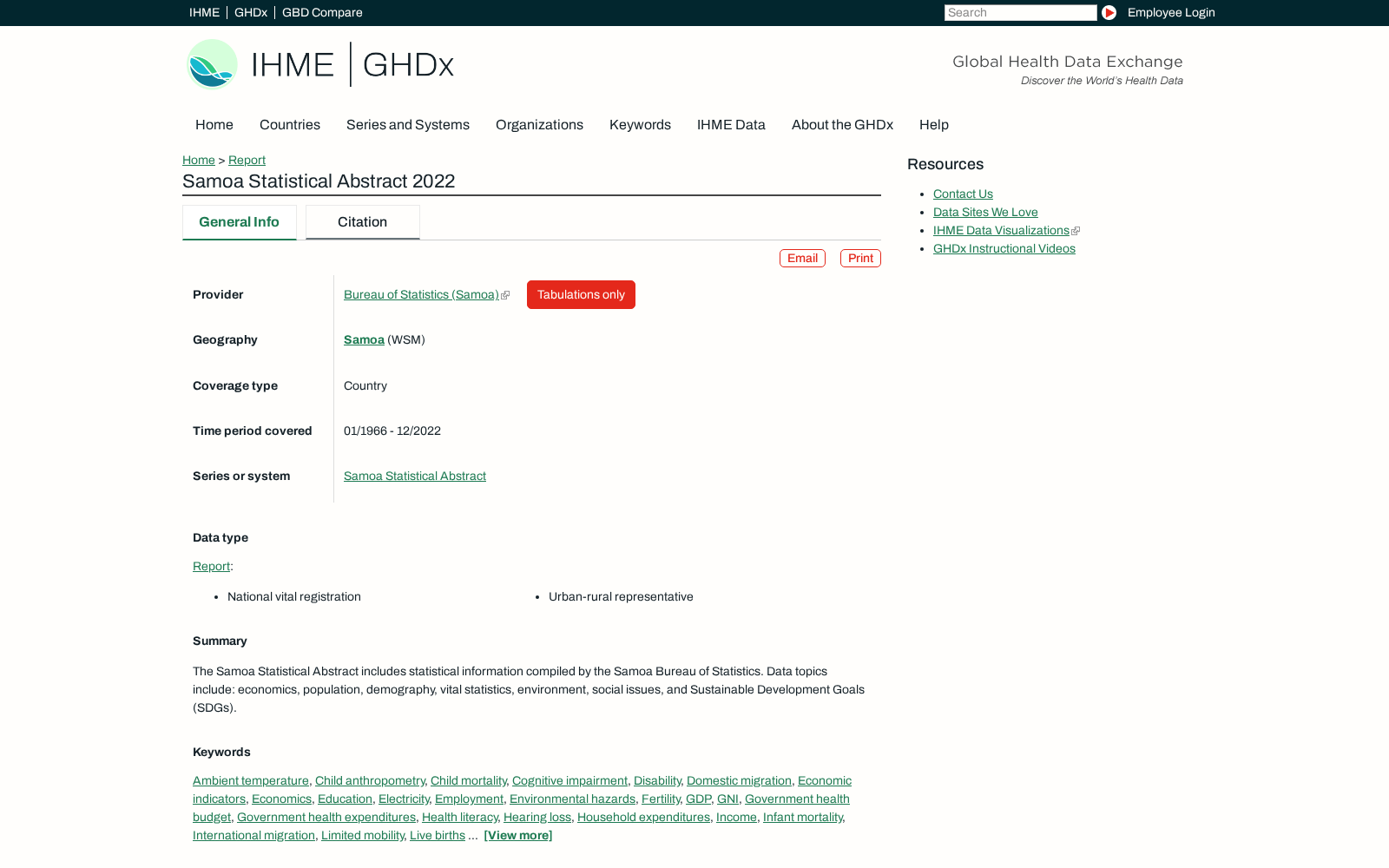Open the Ambient temperature keyword

[x=251, y=781]
